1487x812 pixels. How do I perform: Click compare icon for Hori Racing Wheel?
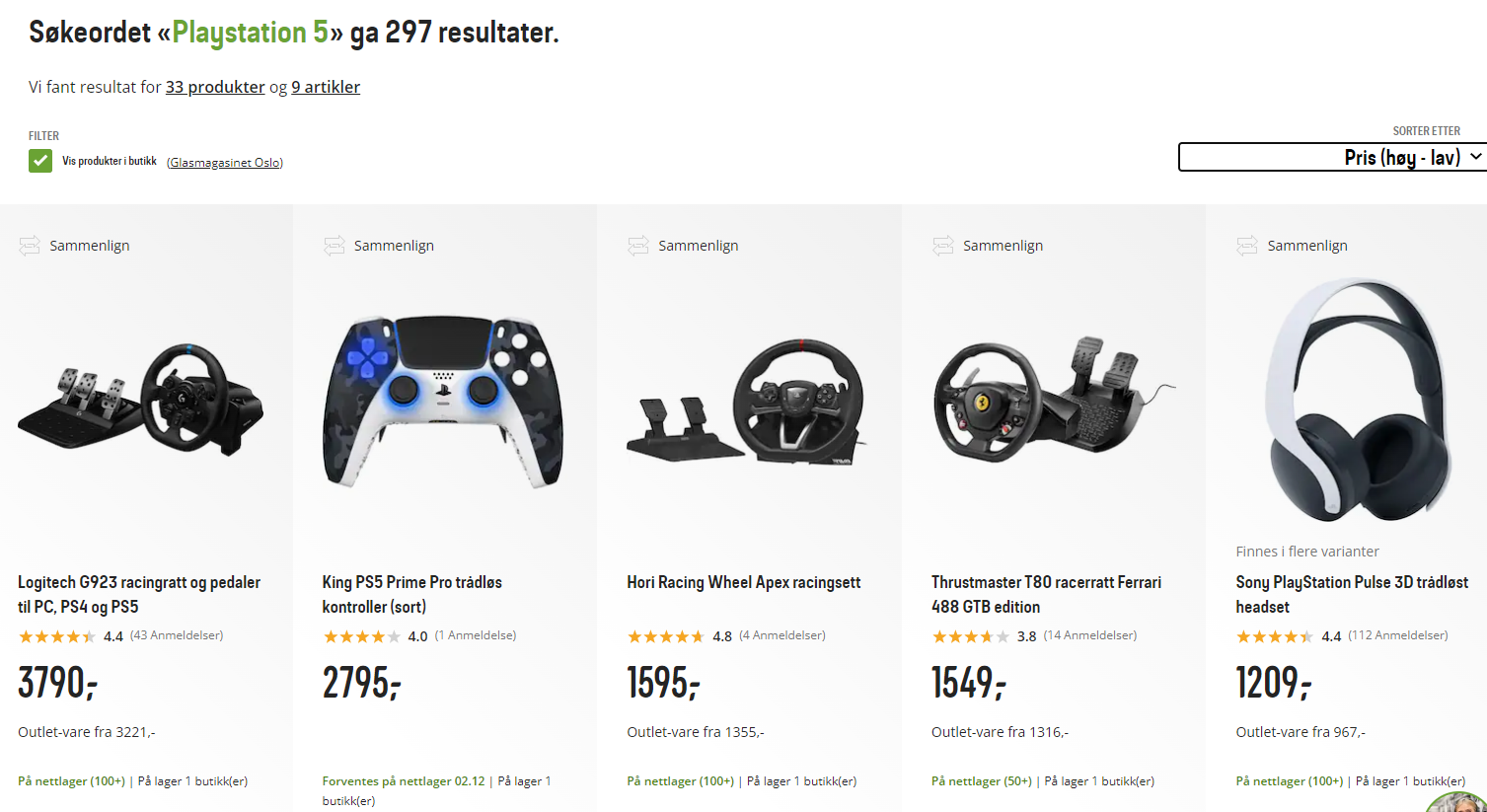638,246
